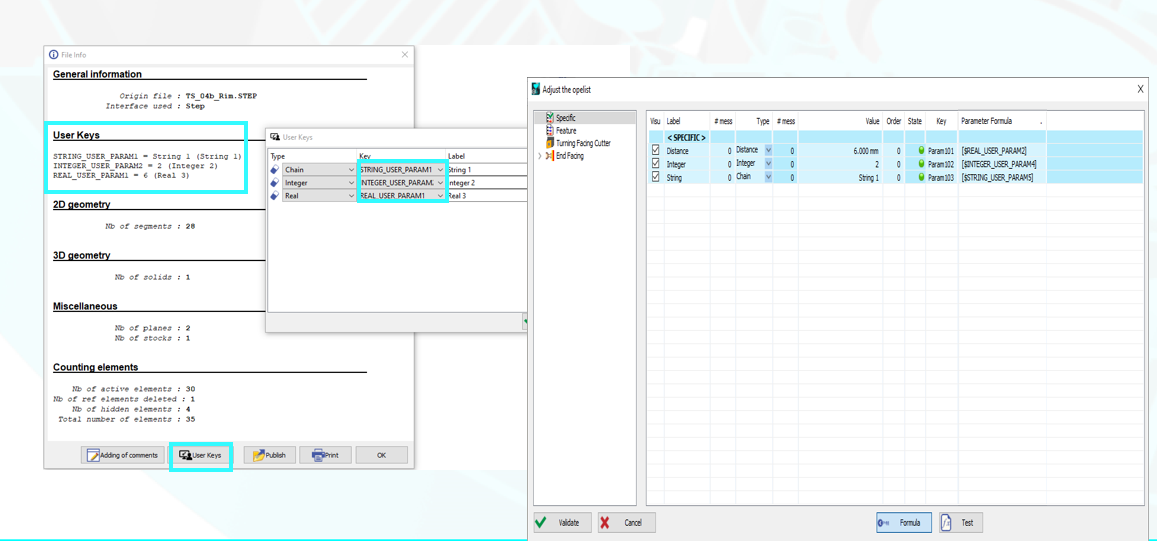Select the Feature item in opelist tree
Image resolution: width=1157 pixels, height=541 pixels.
click(x=566, y=131)
